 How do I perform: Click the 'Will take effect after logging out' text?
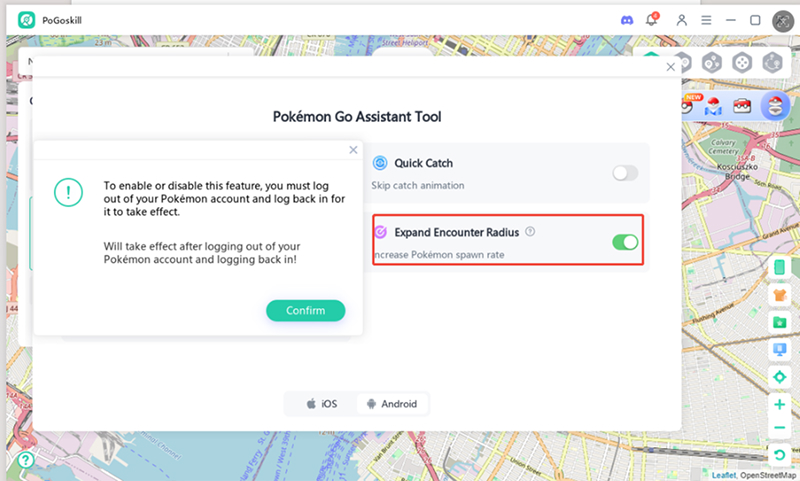point(202,253)
